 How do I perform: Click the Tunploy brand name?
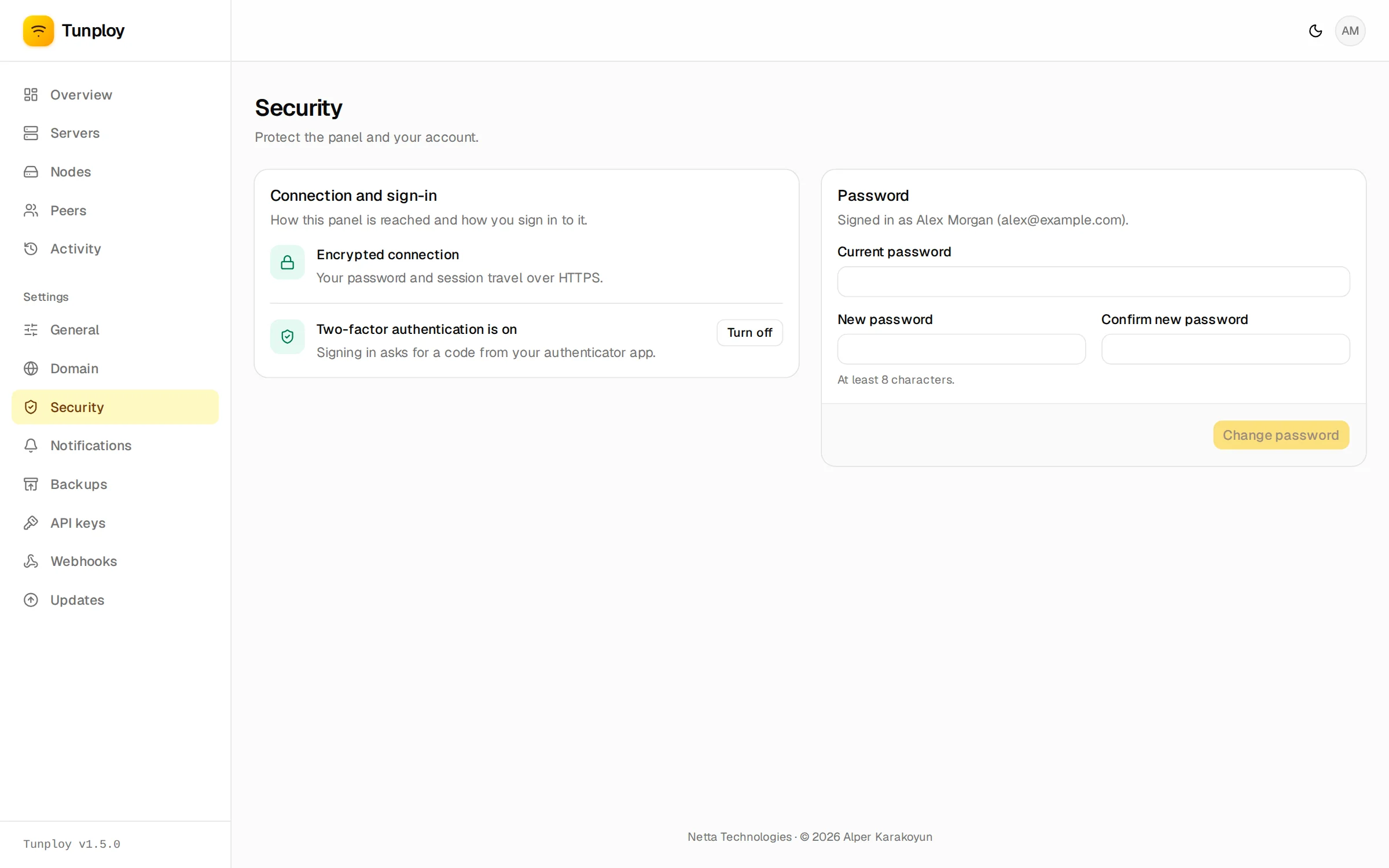pyautogui.click(x=93, y=31)
